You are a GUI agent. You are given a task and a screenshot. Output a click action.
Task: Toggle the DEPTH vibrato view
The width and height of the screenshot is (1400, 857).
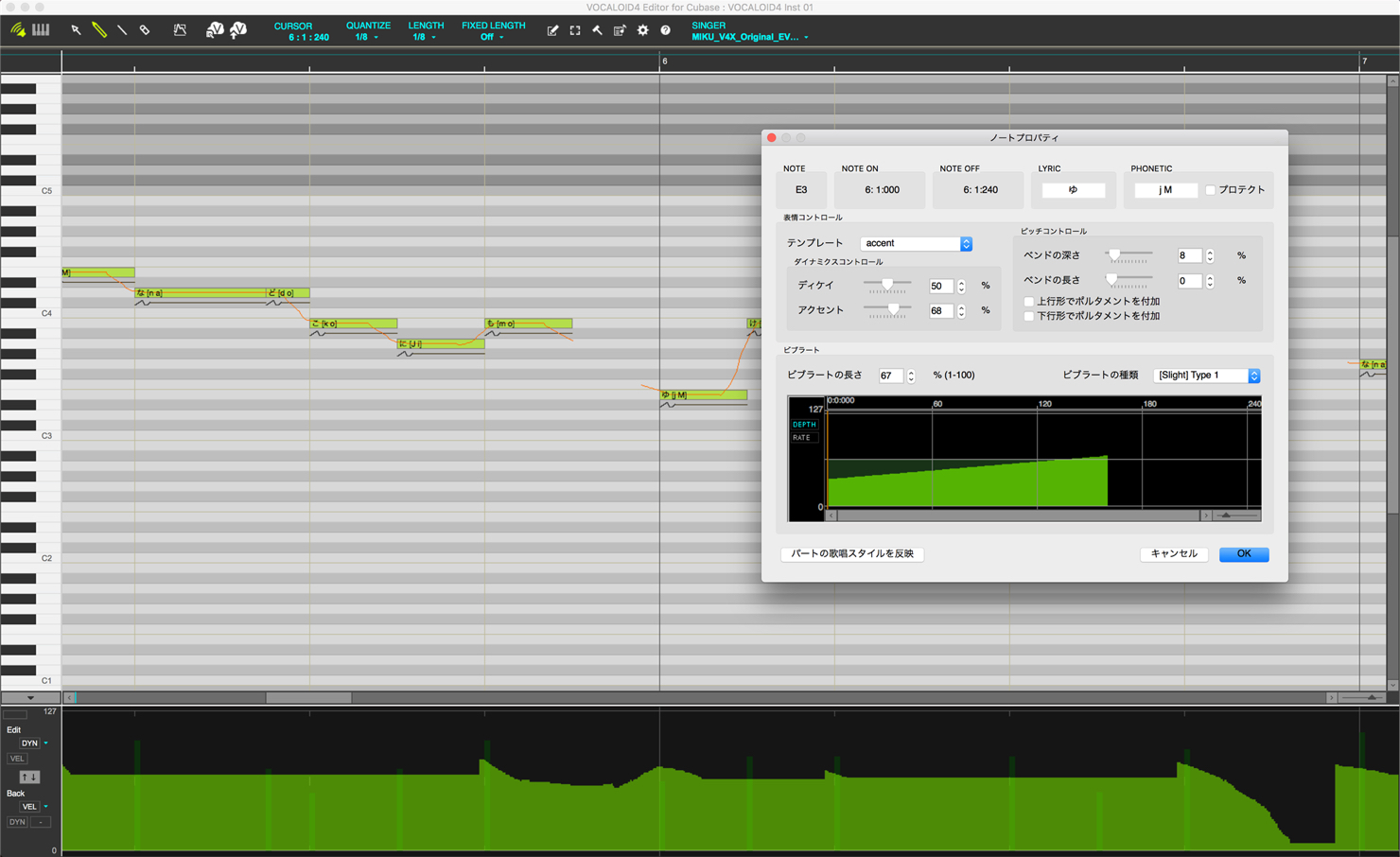coord(804,425)
